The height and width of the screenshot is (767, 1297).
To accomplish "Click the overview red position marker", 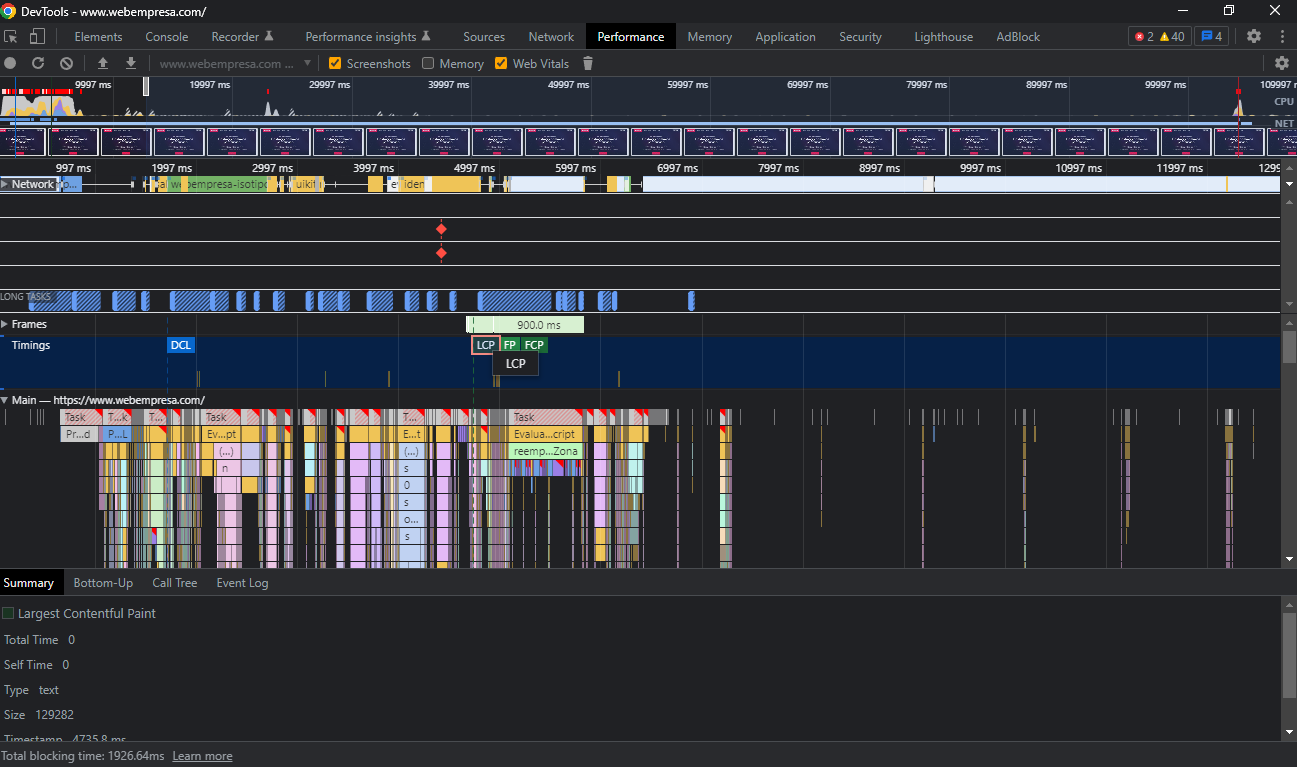I will [x=1238, y=92].
